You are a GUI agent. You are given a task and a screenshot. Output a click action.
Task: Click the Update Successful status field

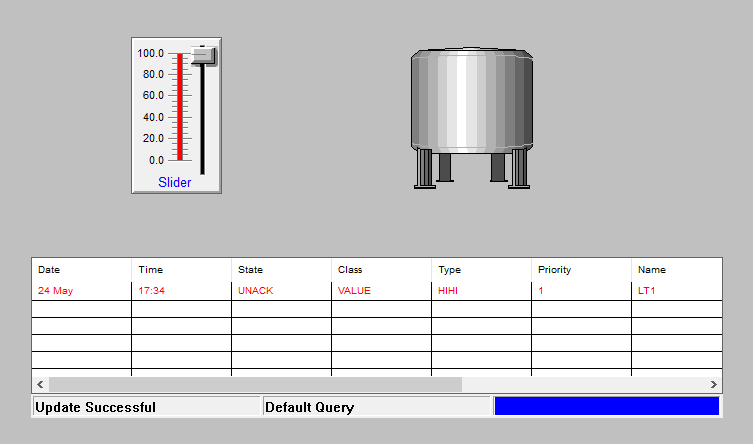click(x=146, y=407)
